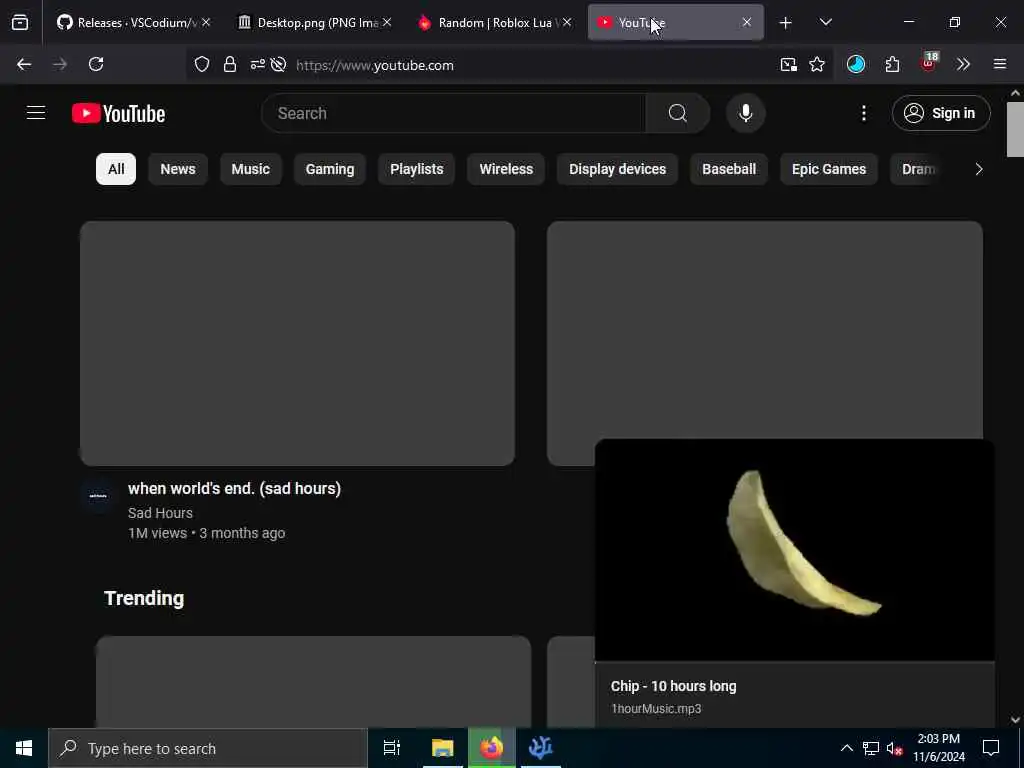Open a new browser tab

(785, 23)
